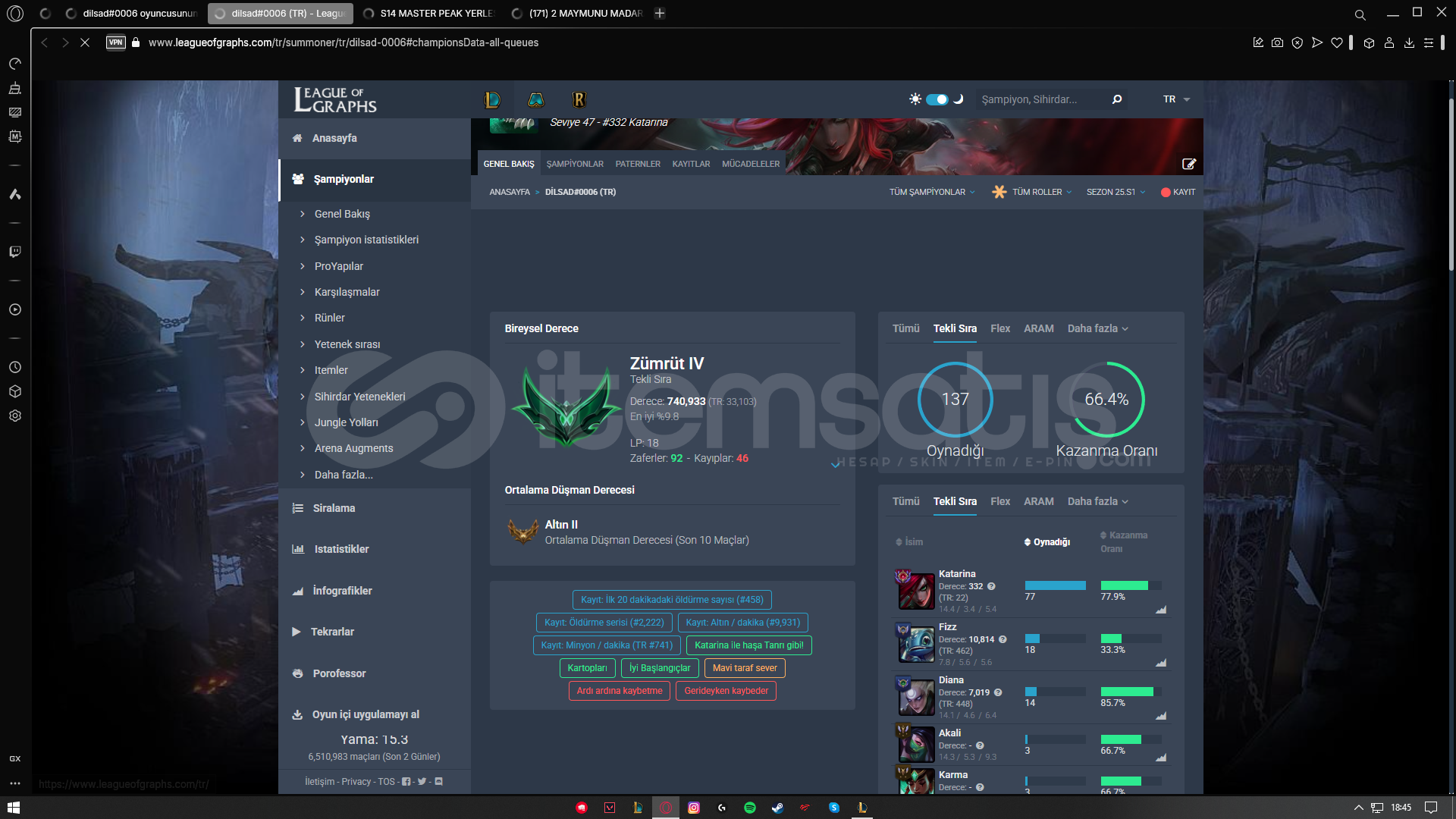The width and height of the screenshot is (1456, 819).
Task: Toggle light/dark theme switch
Action: click(x=937, y=99)
